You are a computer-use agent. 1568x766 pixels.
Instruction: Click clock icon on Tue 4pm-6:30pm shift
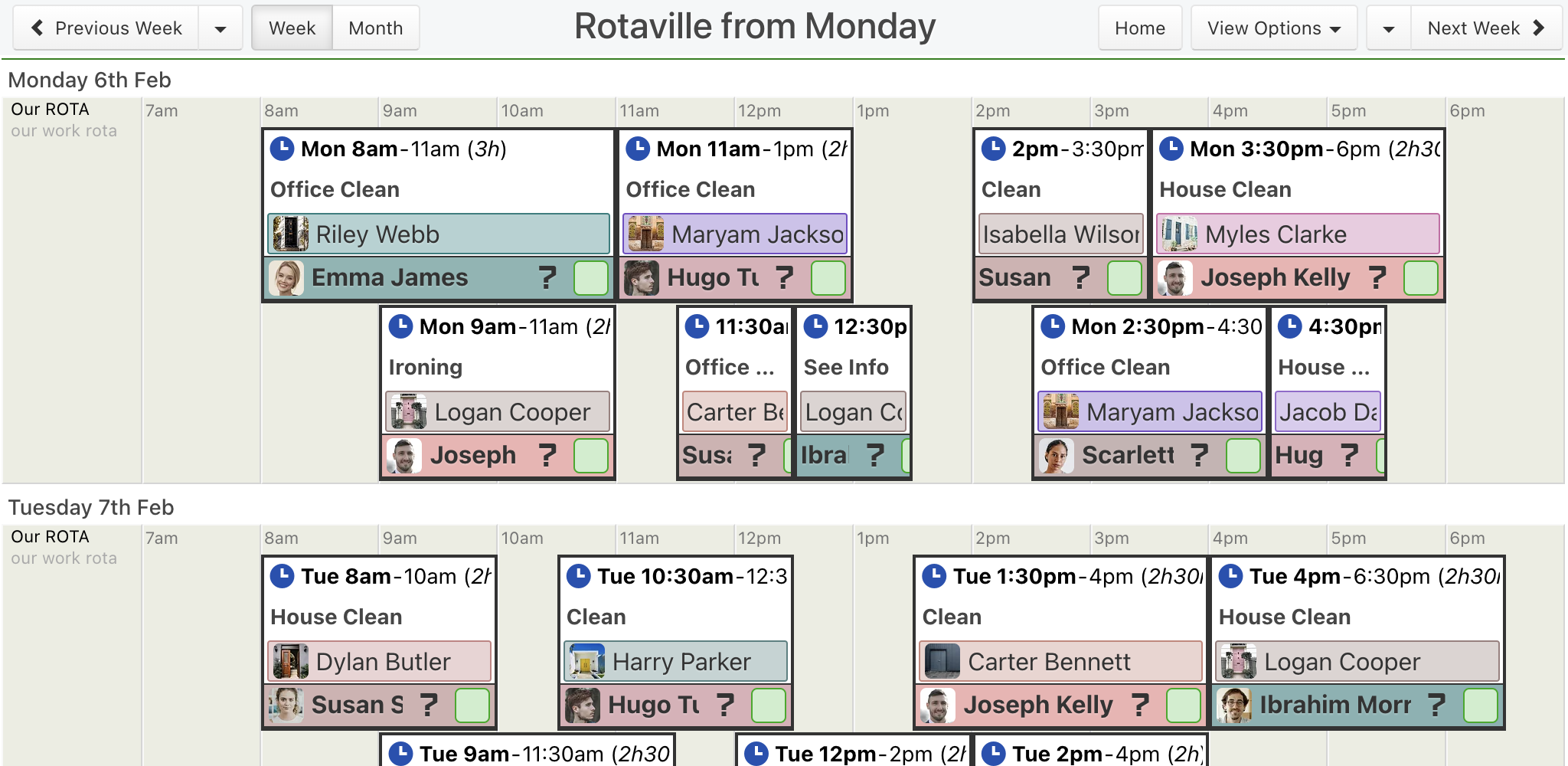click(1230, 576)
